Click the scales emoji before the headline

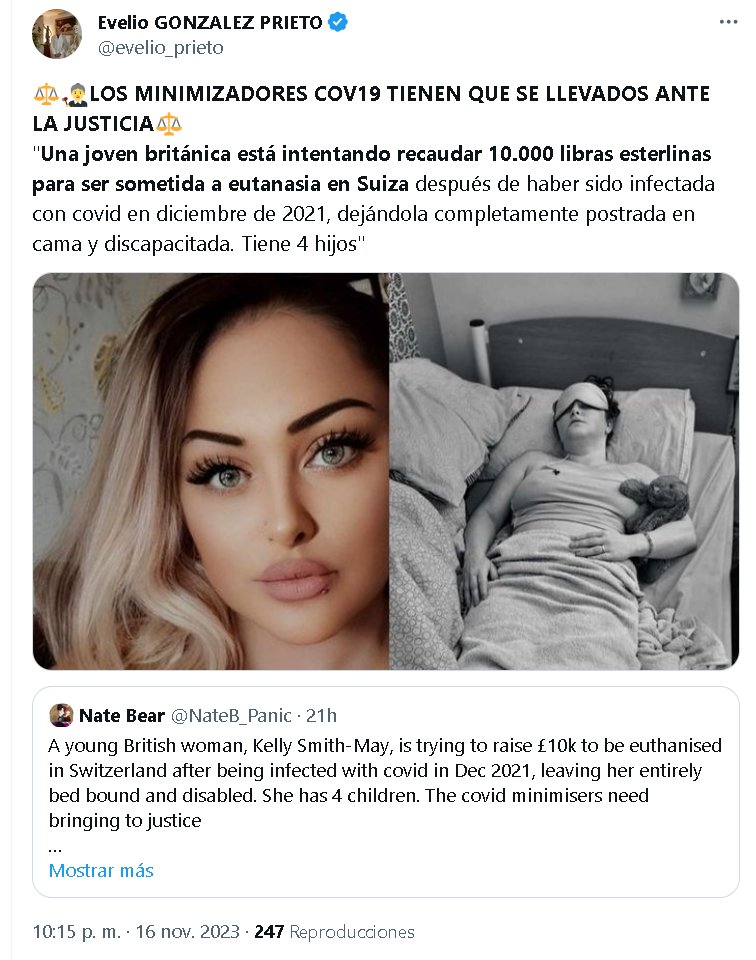tap(45, 94)
